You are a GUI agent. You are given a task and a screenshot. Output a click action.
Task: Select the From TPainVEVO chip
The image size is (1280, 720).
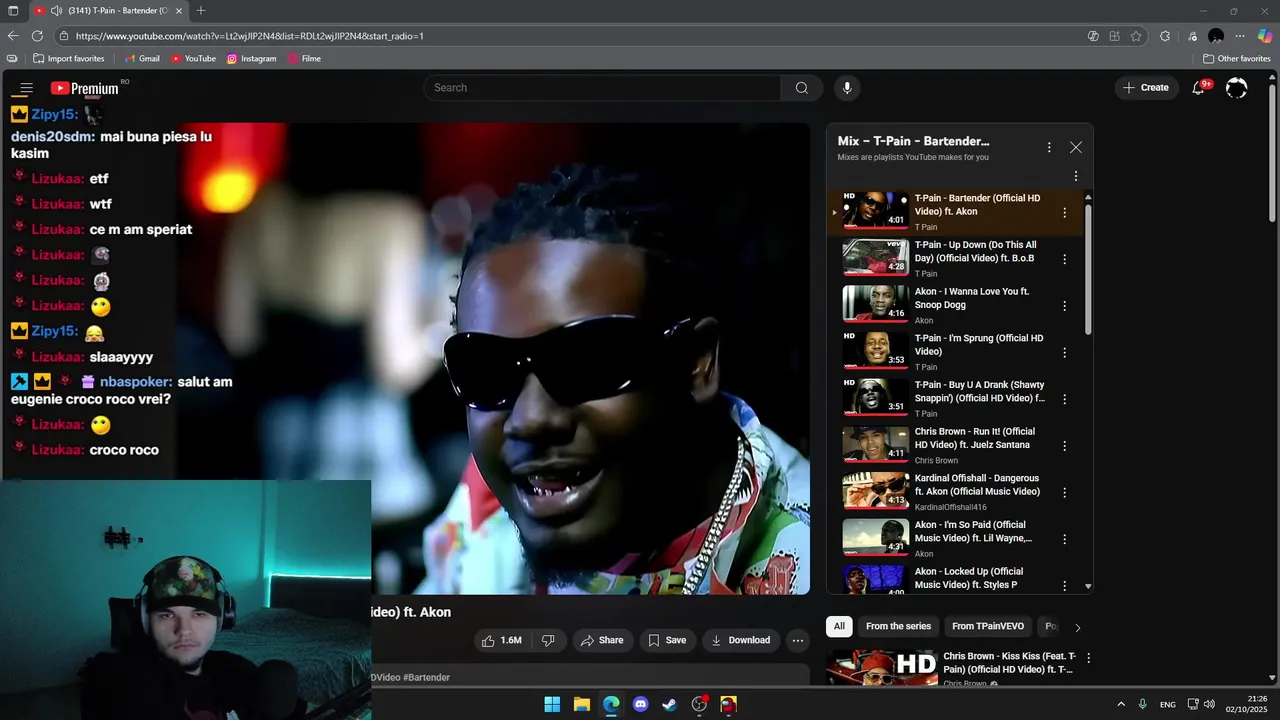(988, 626)
